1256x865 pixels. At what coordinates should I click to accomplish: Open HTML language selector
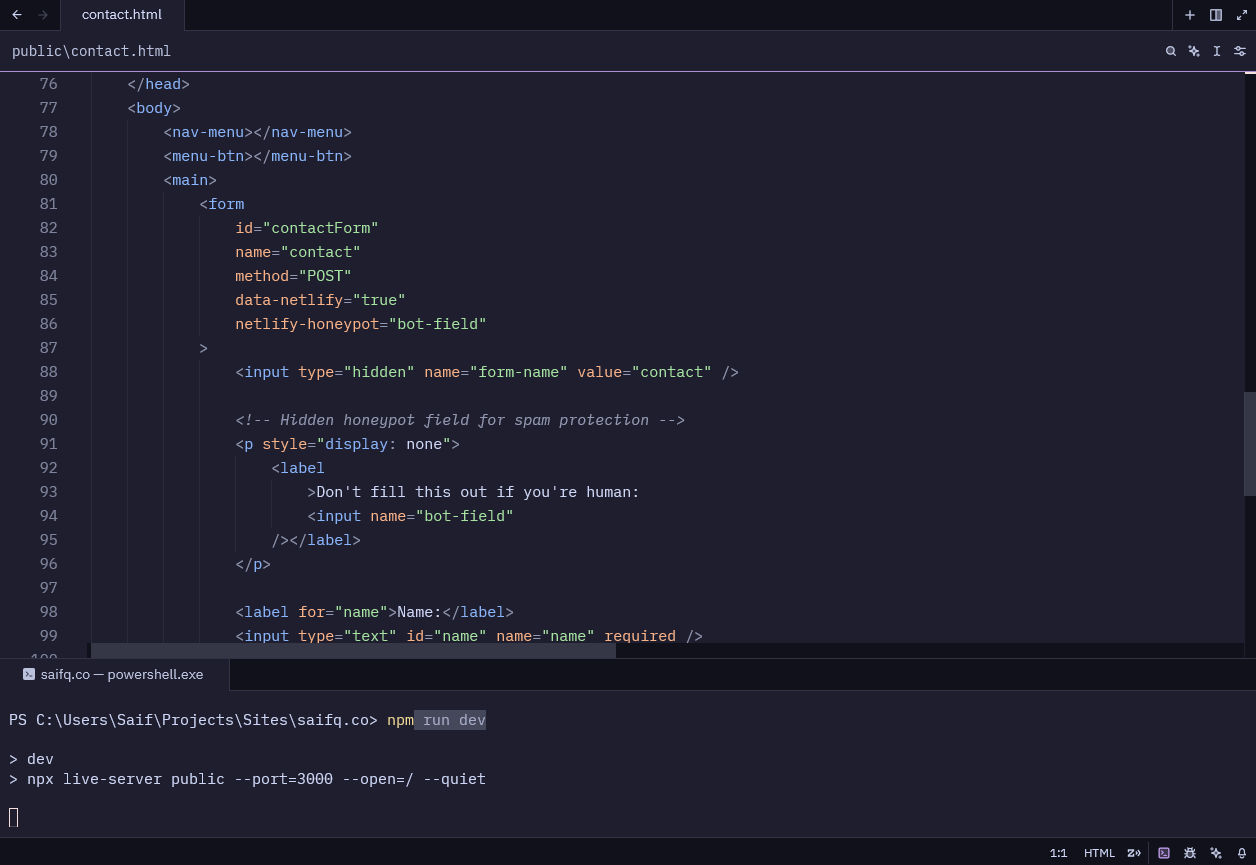coord(1099,853)
